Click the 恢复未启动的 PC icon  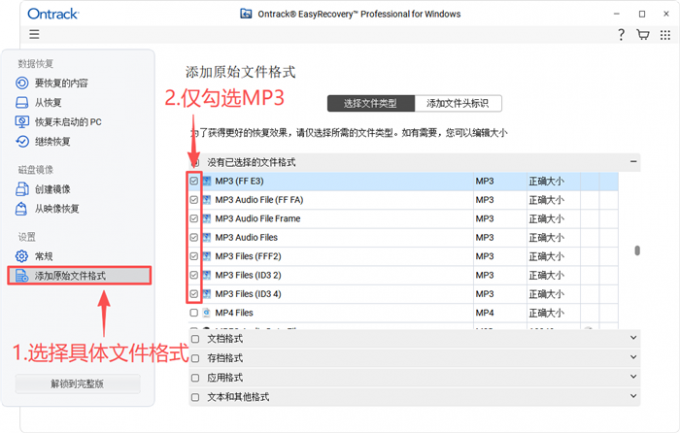pyautogui.click(x=22, y=121)
